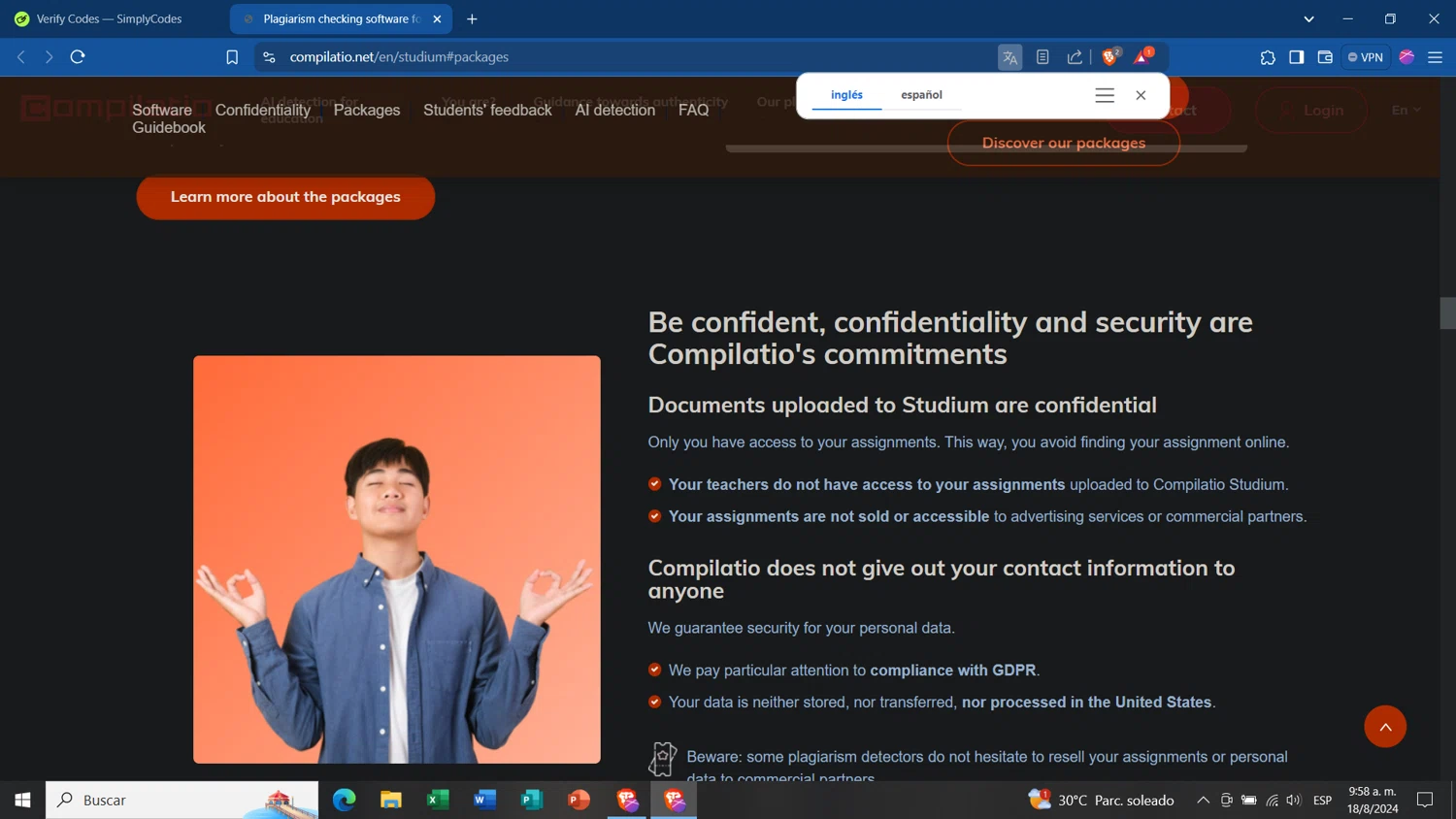Viewport: 1456px width, 819px height.
Task: Click the Login button
Action: 1310,110
